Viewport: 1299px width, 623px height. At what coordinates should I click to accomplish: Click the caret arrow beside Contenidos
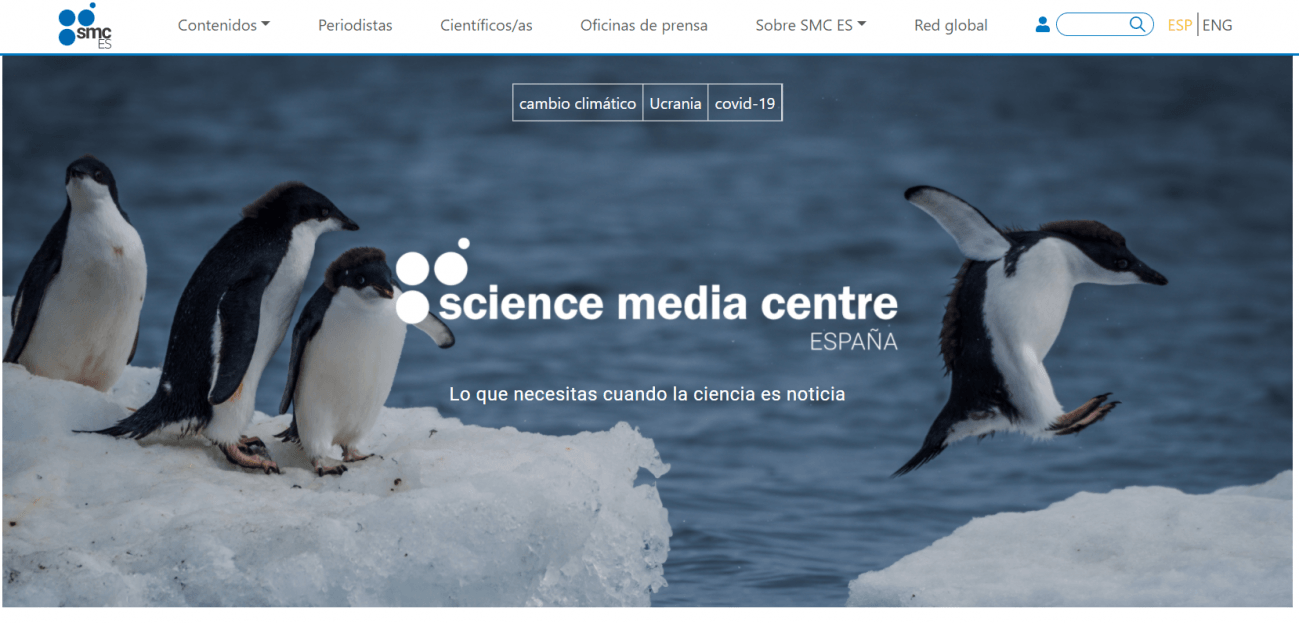[265, 25]
